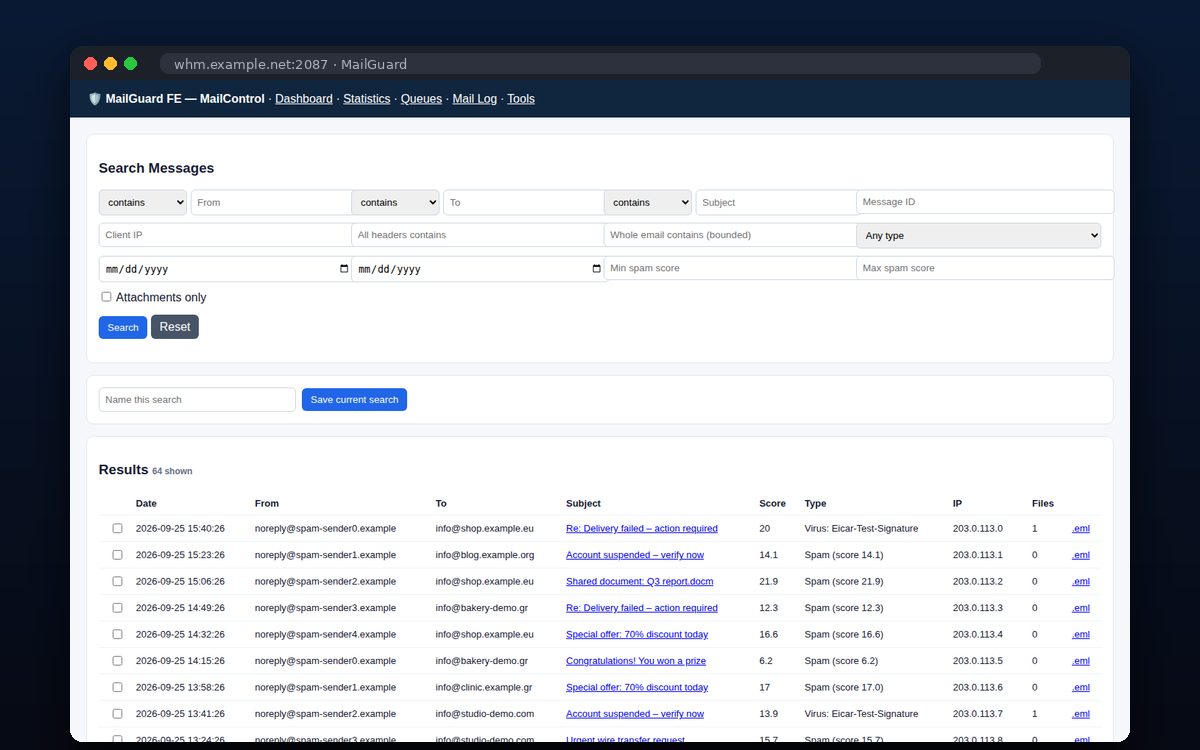Open 'Special offer: 70% discount today' scored 16.6
Viewport: 1200px width, 750px height.
[637, 634]
